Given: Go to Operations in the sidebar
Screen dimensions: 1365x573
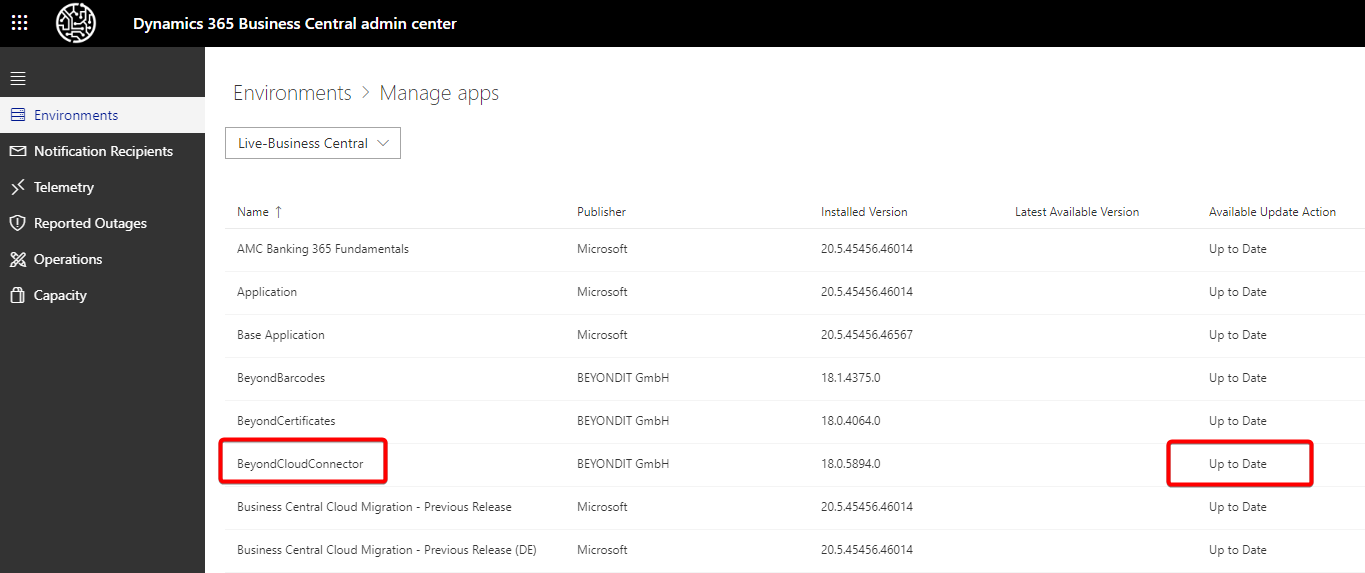Looking at the screenshot, I should point(68,259).
